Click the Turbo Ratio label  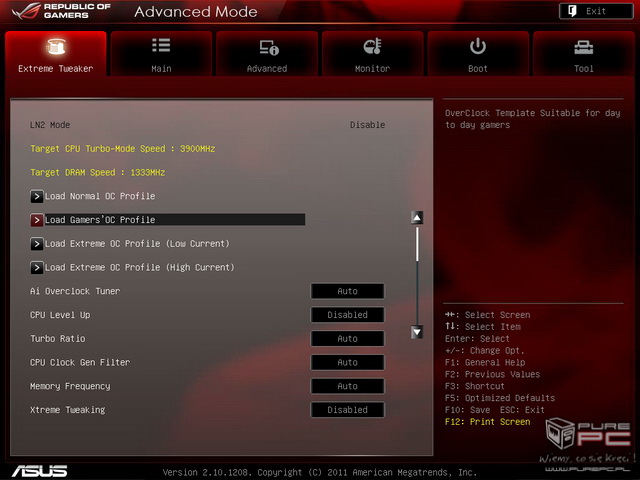(x=58, y=338)
